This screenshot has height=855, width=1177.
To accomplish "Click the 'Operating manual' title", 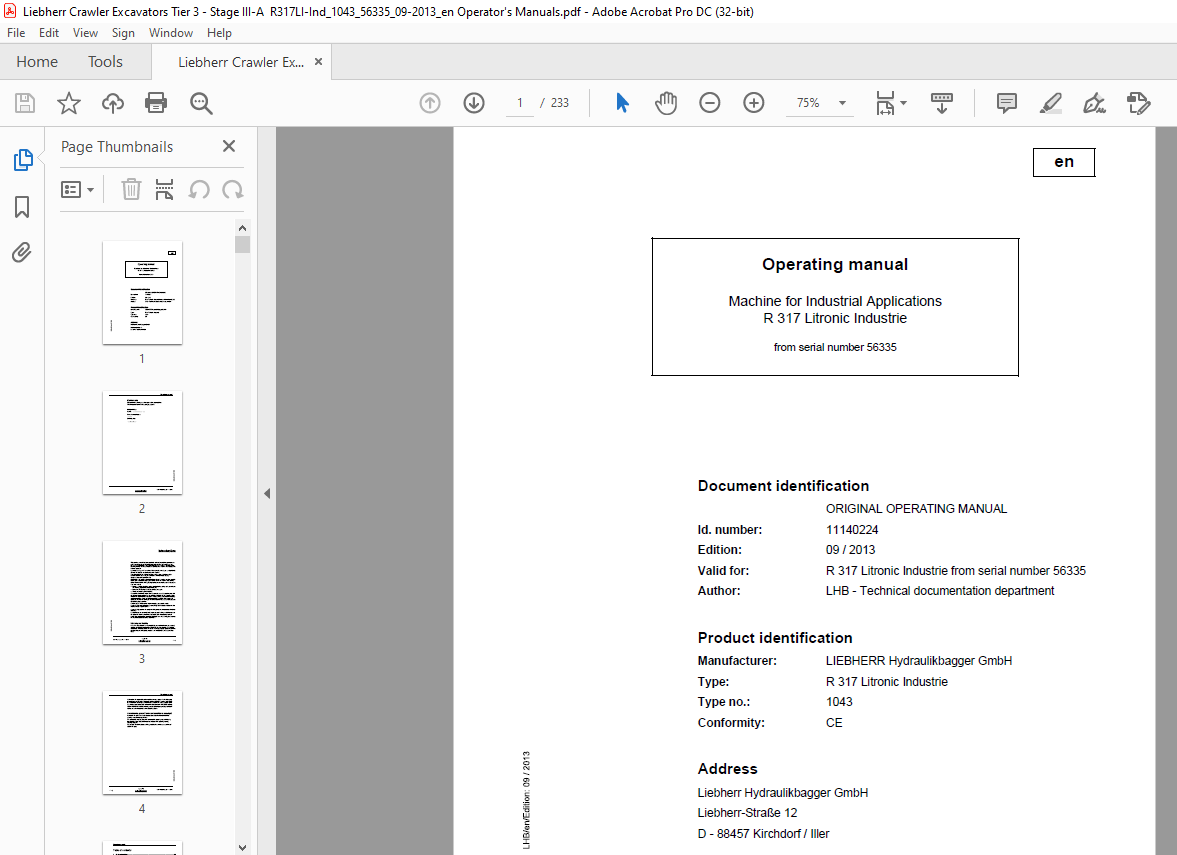I will pos(835,264).
